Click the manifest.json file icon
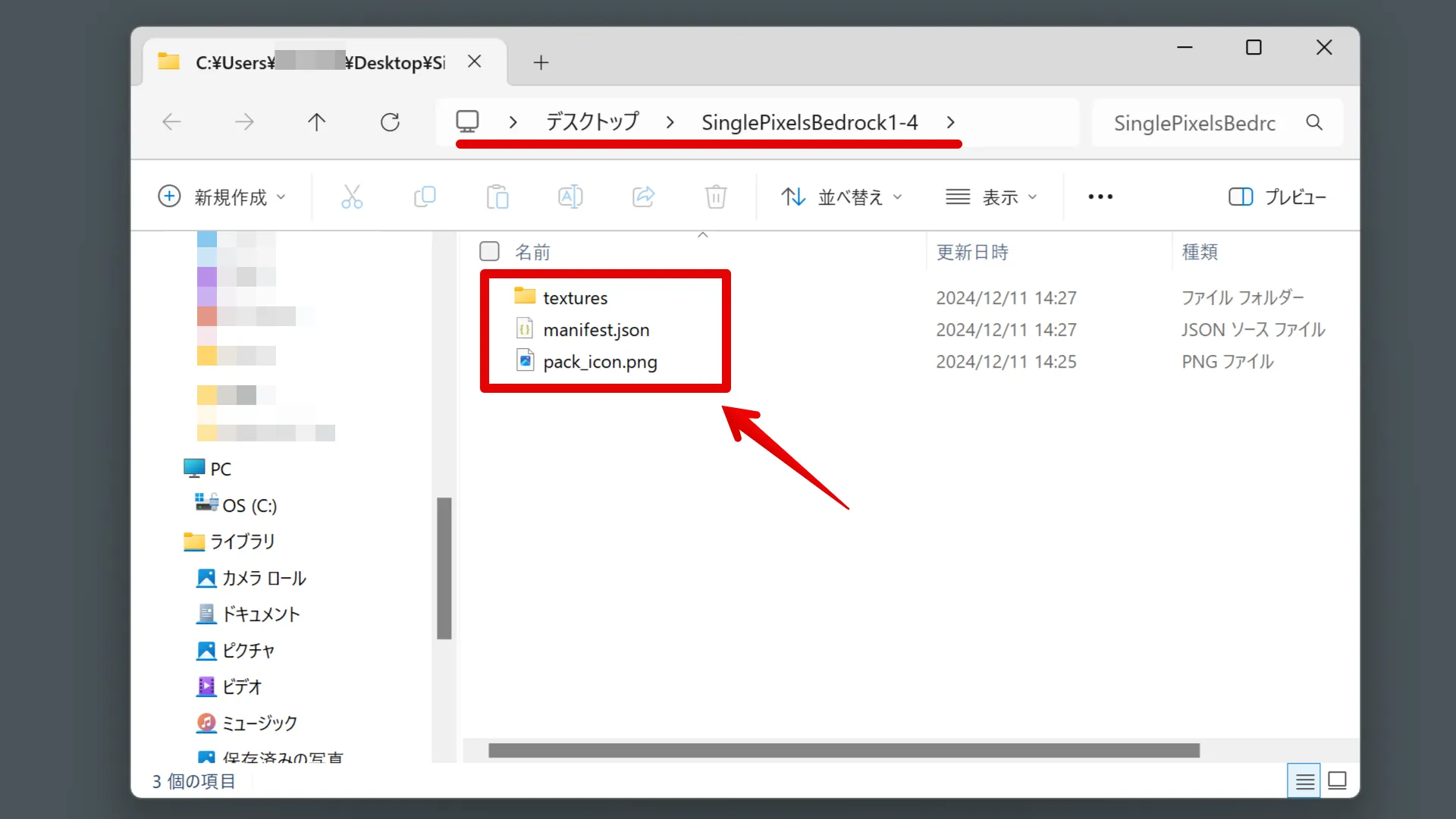The height and width of the screenshot is (819, 1456). pyautogui.click(x=525, y=329)
